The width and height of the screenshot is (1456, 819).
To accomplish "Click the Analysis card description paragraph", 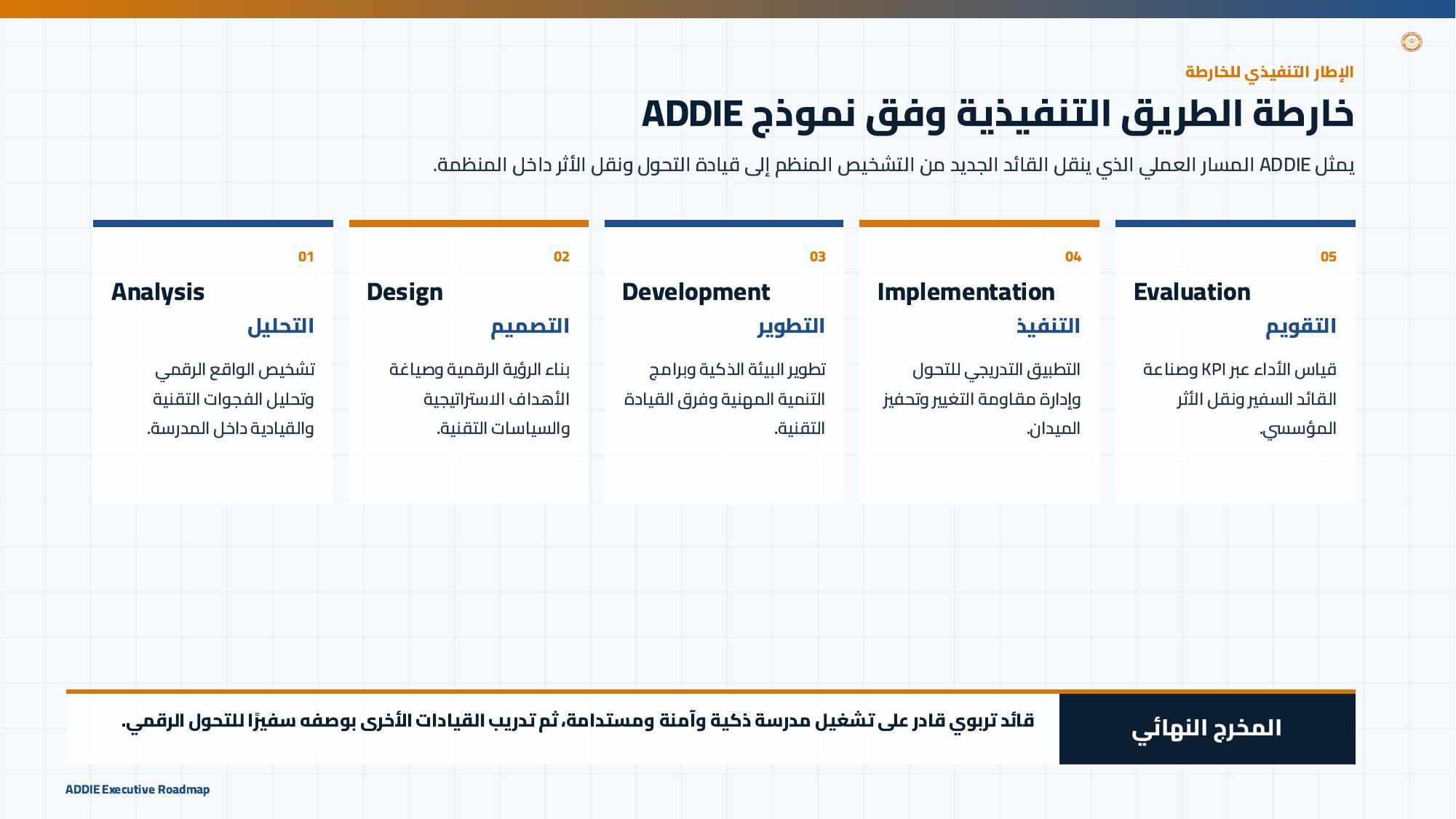I will [231, 399].
